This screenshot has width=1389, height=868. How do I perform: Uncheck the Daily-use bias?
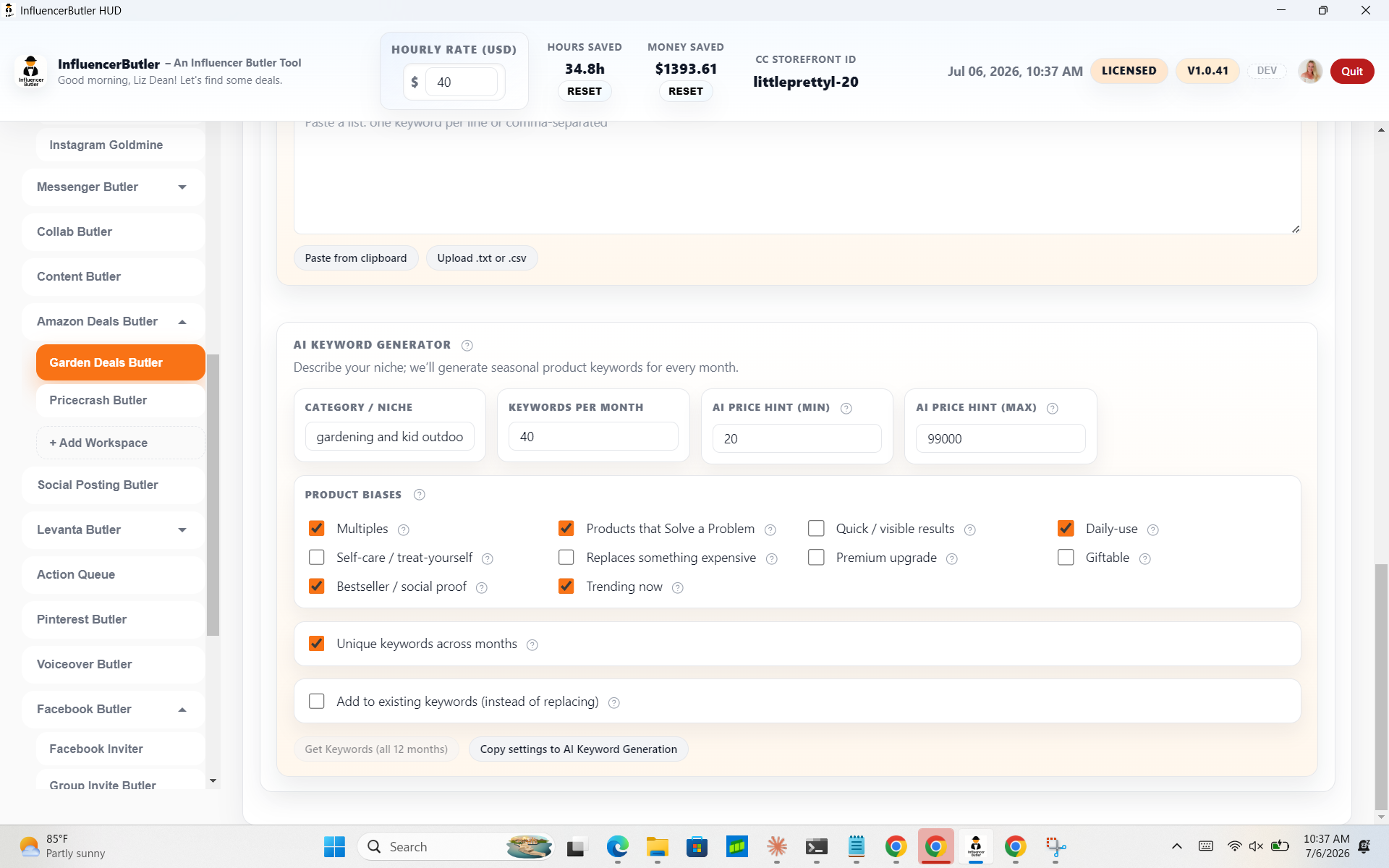pos(1066,529)
